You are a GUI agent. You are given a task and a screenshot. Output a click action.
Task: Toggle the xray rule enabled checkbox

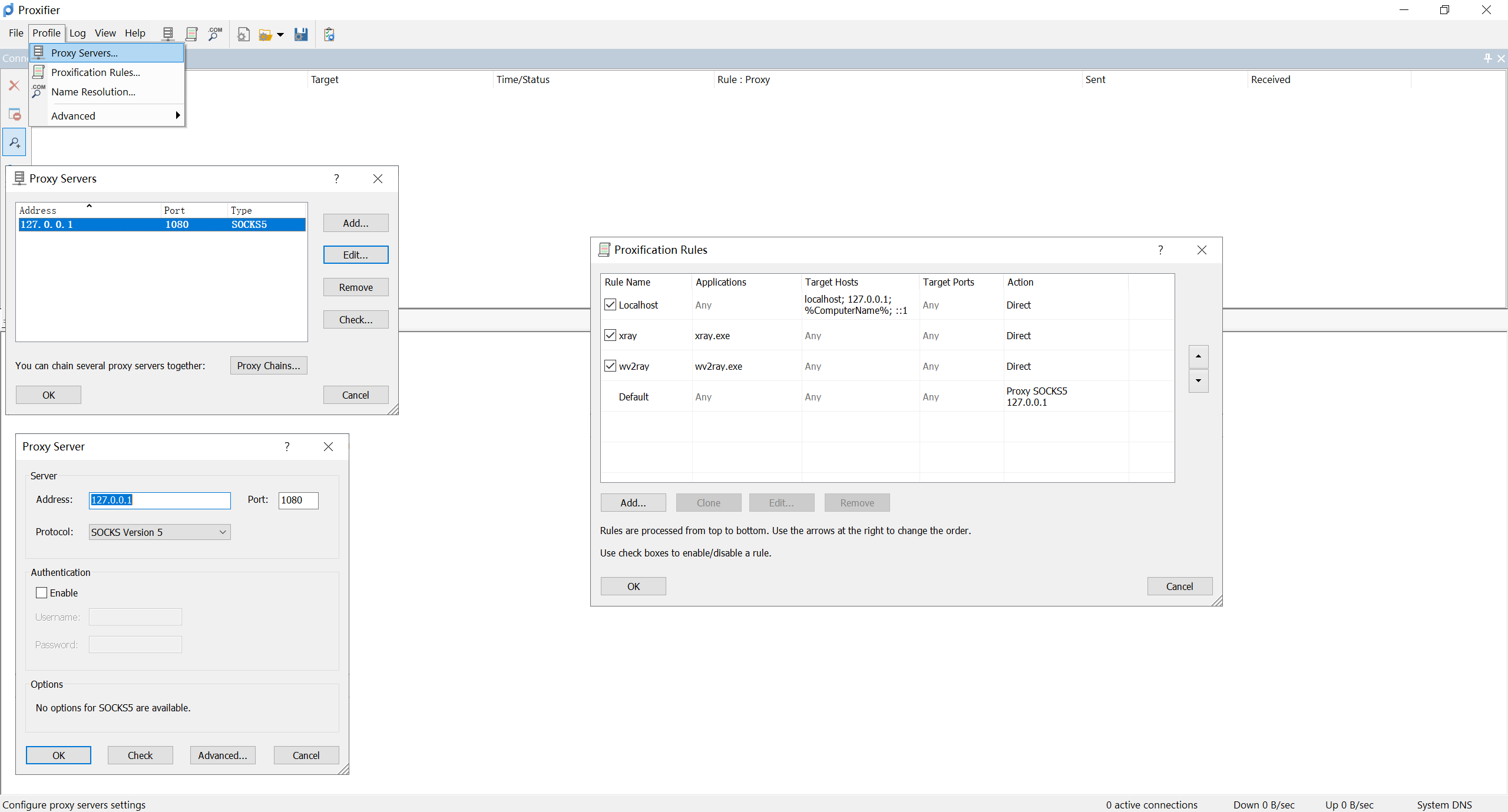coord(610,335)
